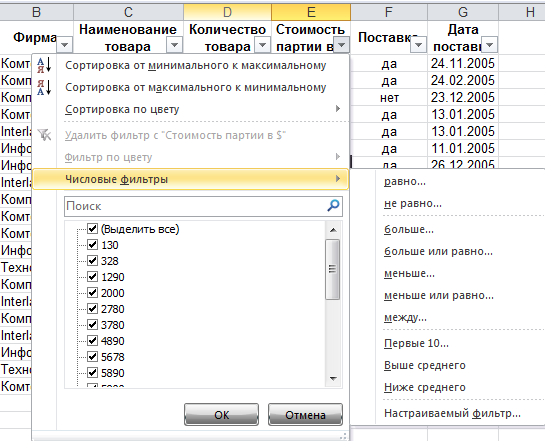The width and height of the screenshot is (545, 441).
Task: Click the sort ascending A-Я icon
Action: pyautogui.click(x=44, y=65)
